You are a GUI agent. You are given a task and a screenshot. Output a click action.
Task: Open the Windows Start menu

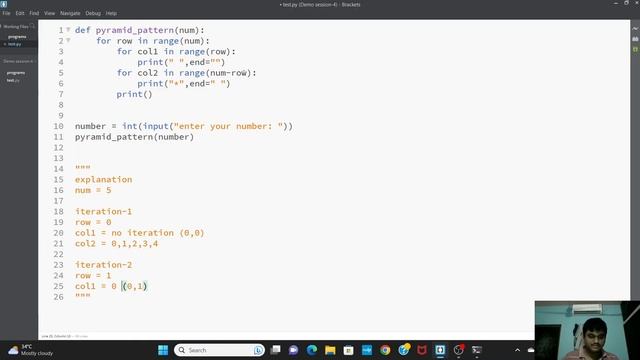click(163, 350)
